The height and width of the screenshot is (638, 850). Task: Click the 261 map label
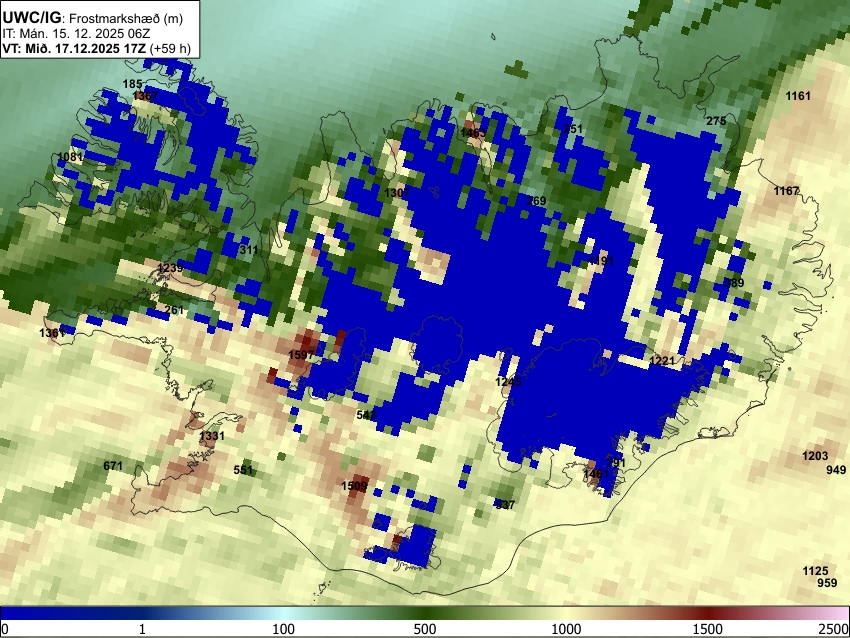(174, 310)
